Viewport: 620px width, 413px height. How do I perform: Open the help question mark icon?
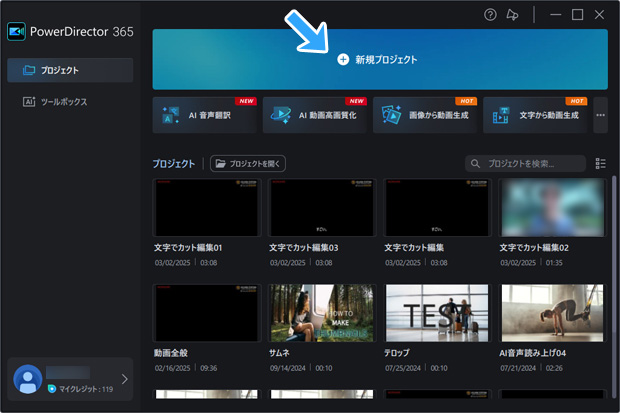point(490,15)
